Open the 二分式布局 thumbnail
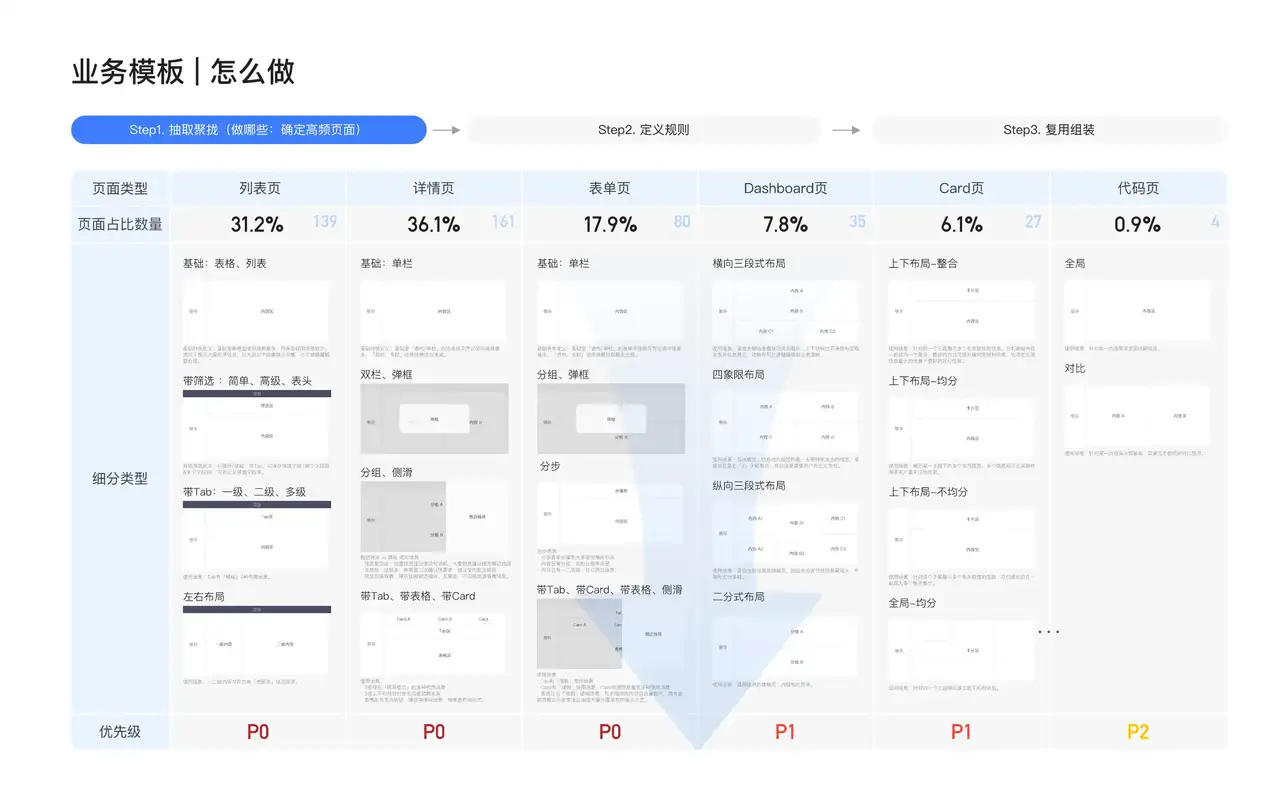Image resolution: width=1280 pixels, height=800 pixels. pyautogui.click(x=786, y=645)
